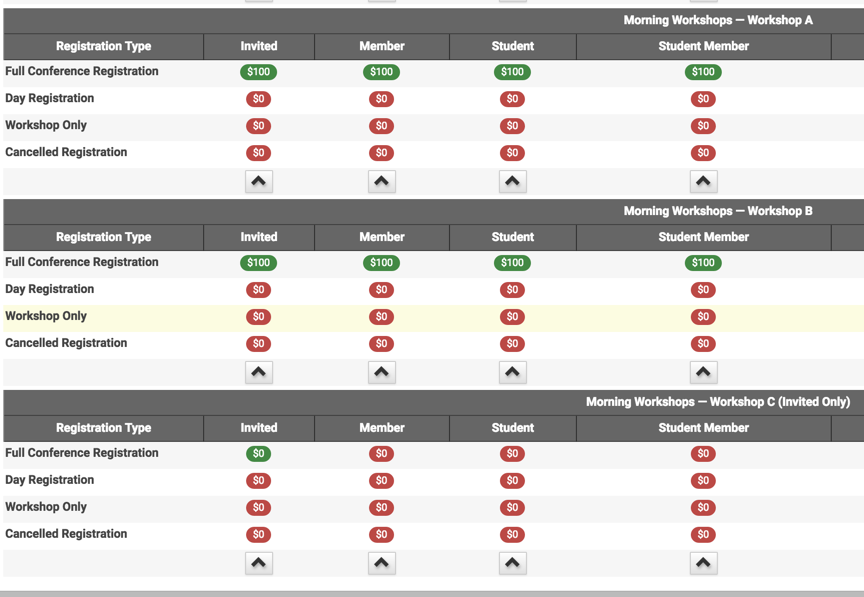Select Morning Workshops — Workshop C (Invited Only) header
Image resolution: width=864 pixels, height=597 pixels.
(718, 402)
